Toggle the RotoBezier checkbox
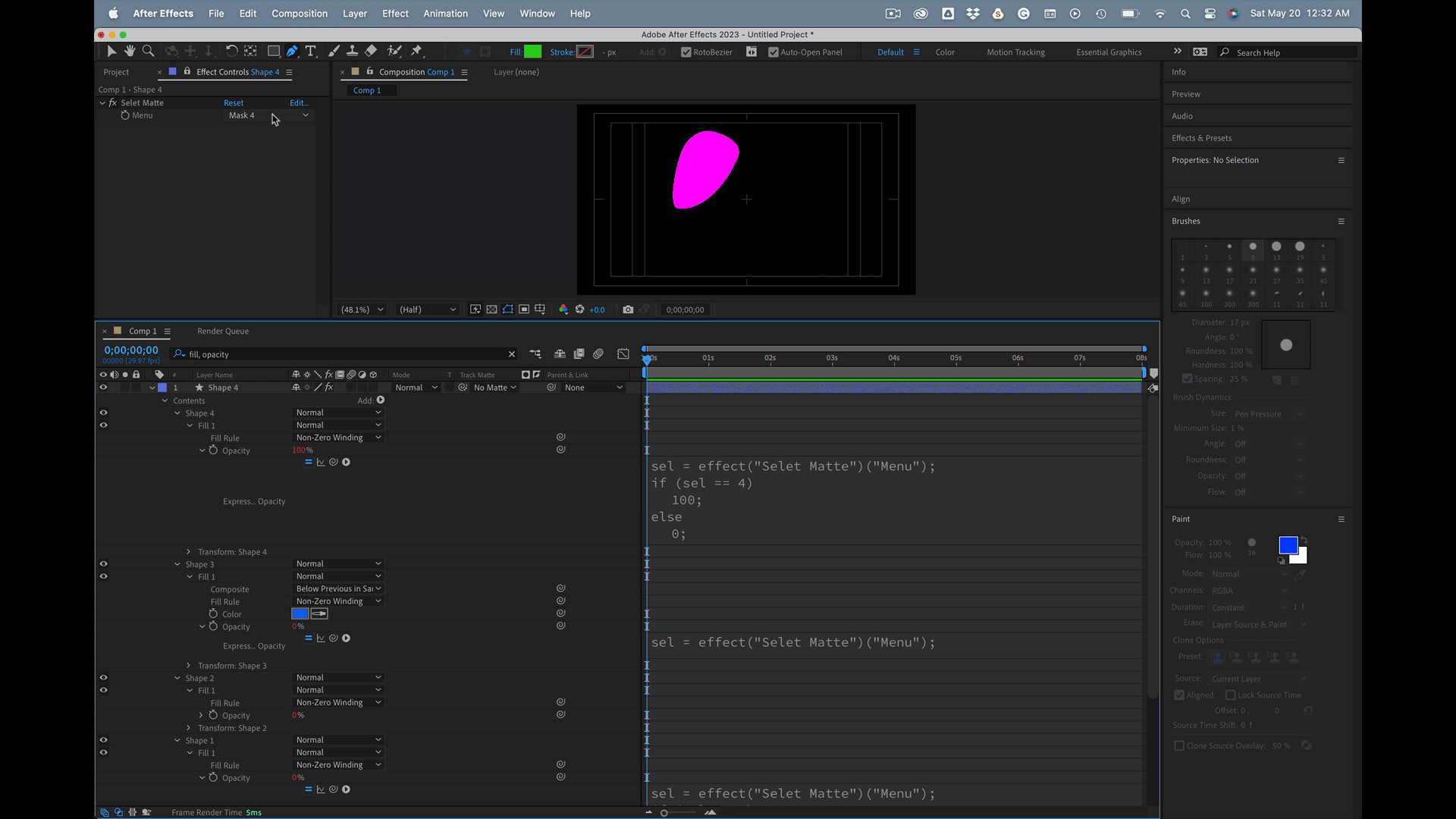The height and width of the screenshot is (819, 1456). click(x=686, y=52)
